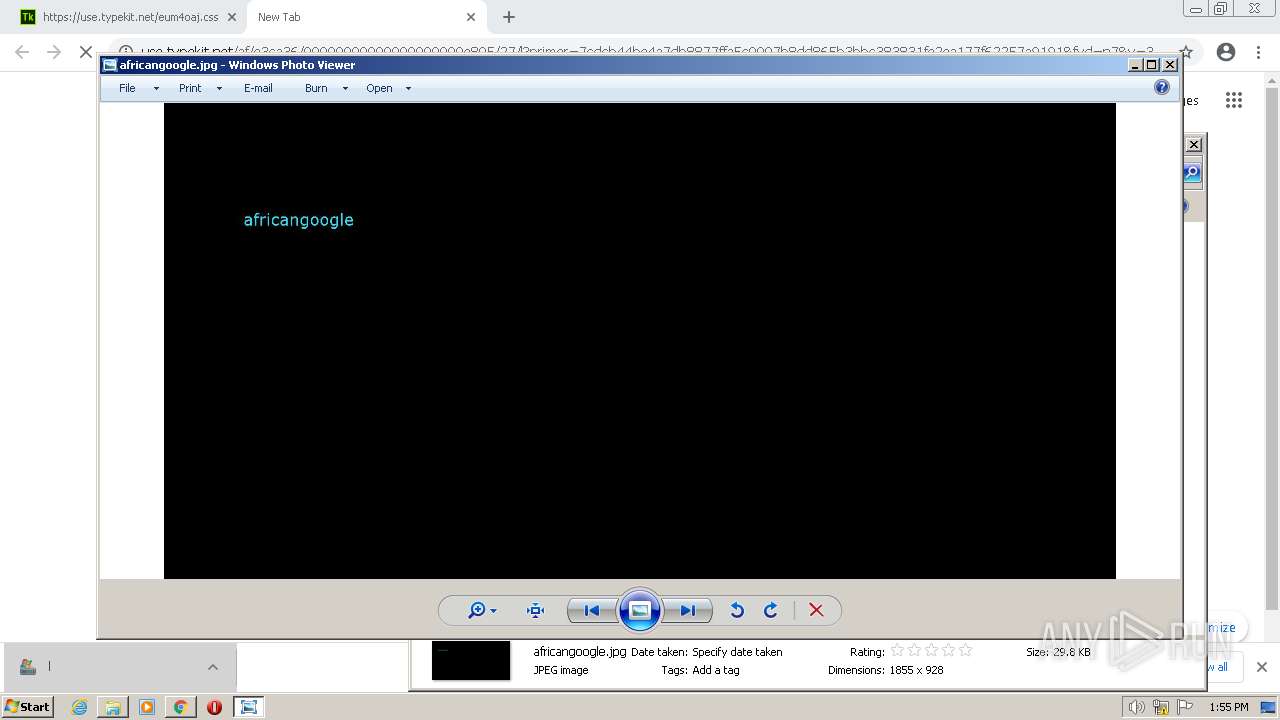
Task: Click the JPEG image file type text
Action: pyautogui.click(x=561, y=670)
